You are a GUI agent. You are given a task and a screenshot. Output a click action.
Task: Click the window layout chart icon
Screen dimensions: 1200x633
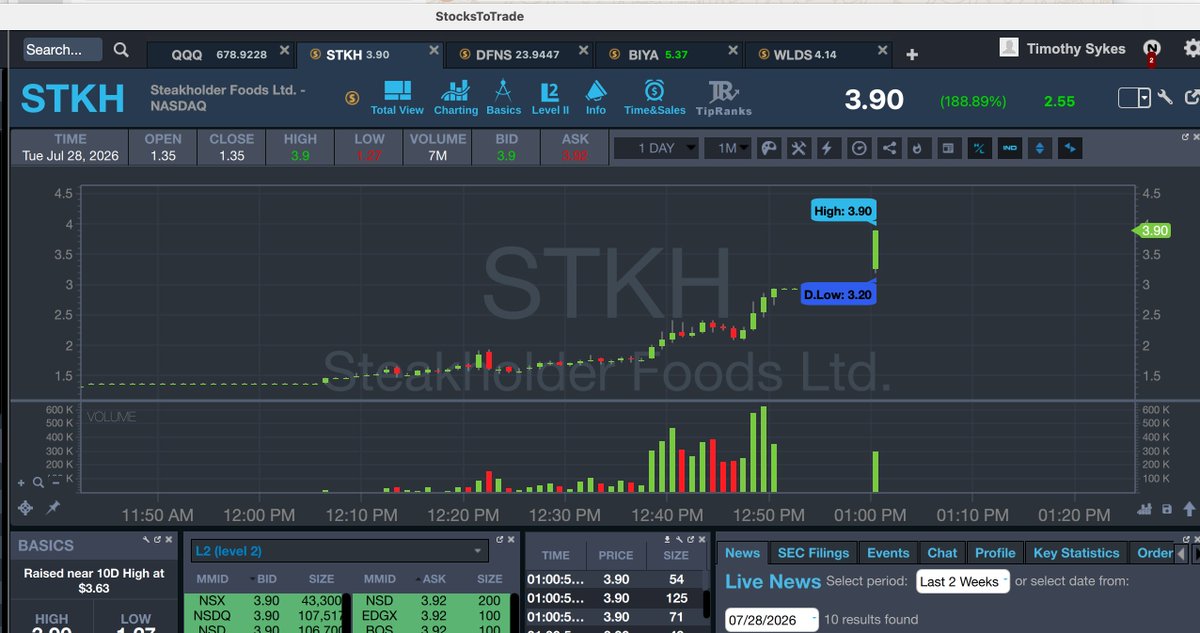(x=949, y=148)
